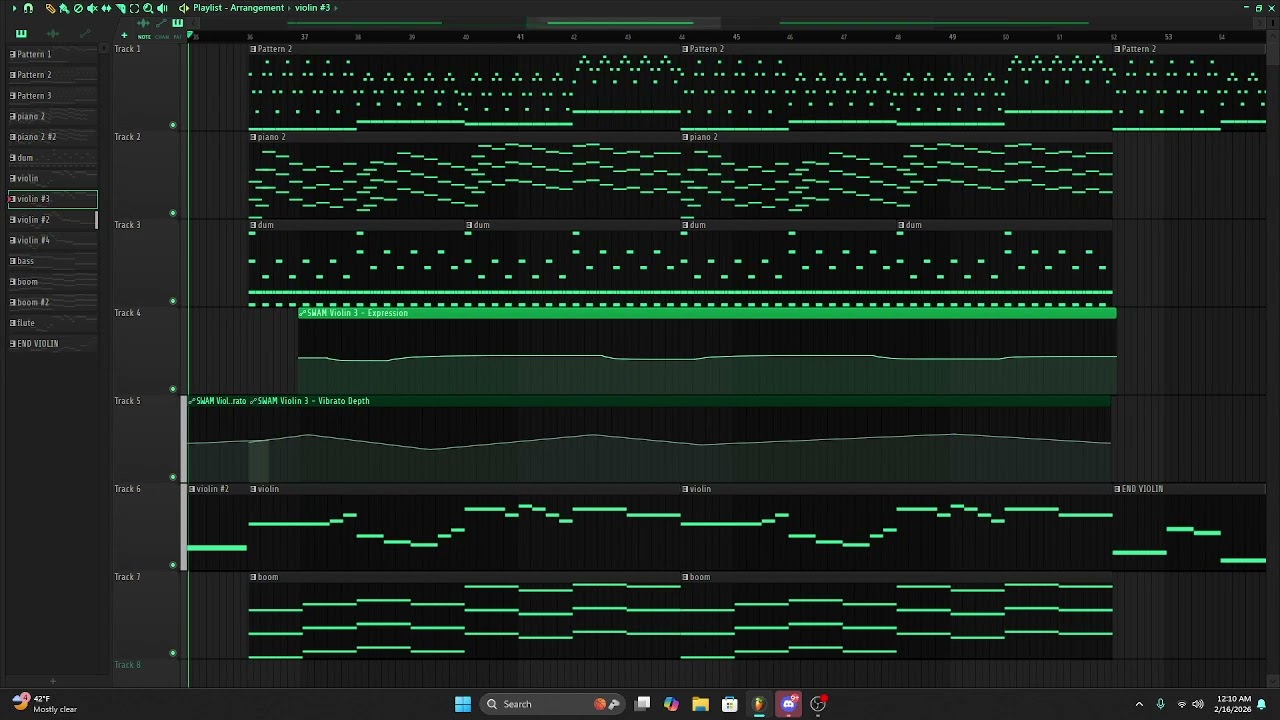This screenshot has width=1280, height=720.
Task: Choose the Select tool
Action: 134,8
